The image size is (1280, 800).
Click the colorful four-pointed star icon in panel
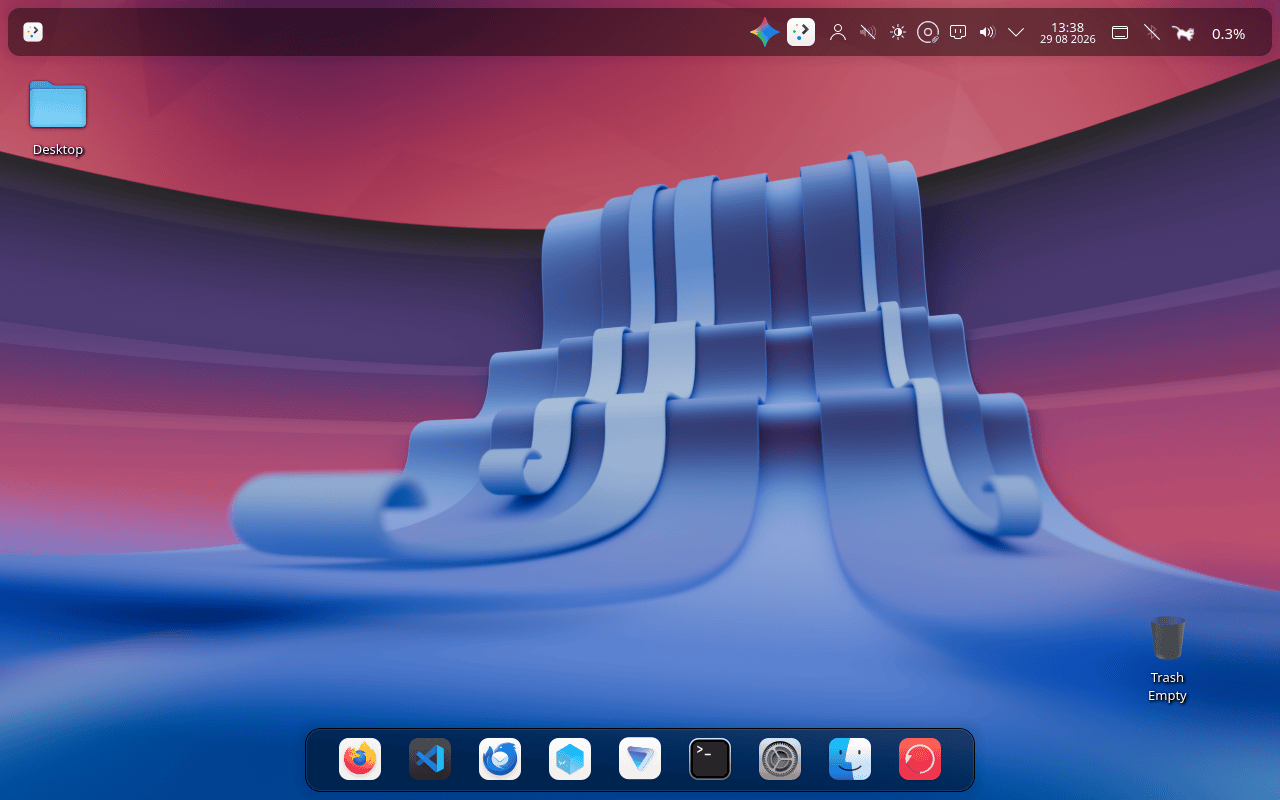[765, 32]
